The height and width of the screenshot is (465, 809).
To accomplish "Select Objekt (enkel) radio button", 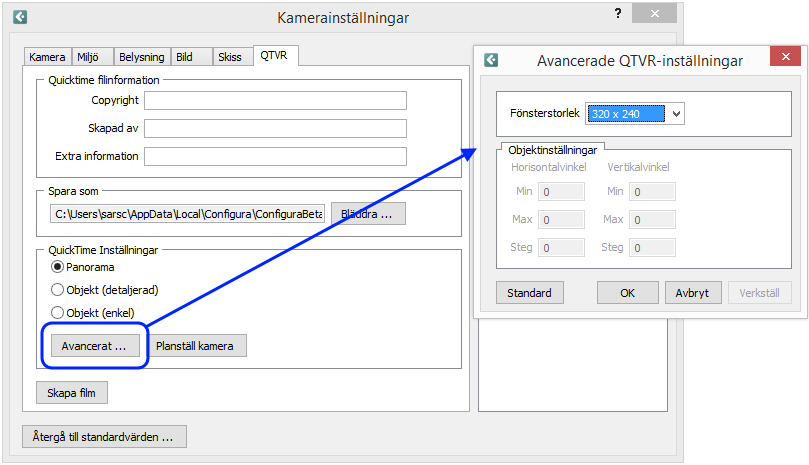I will pyautogui.click(x=57, y=313).
